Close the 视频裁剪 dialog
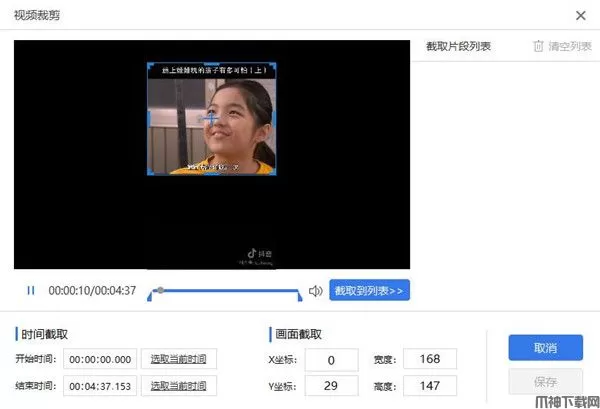 580,15
